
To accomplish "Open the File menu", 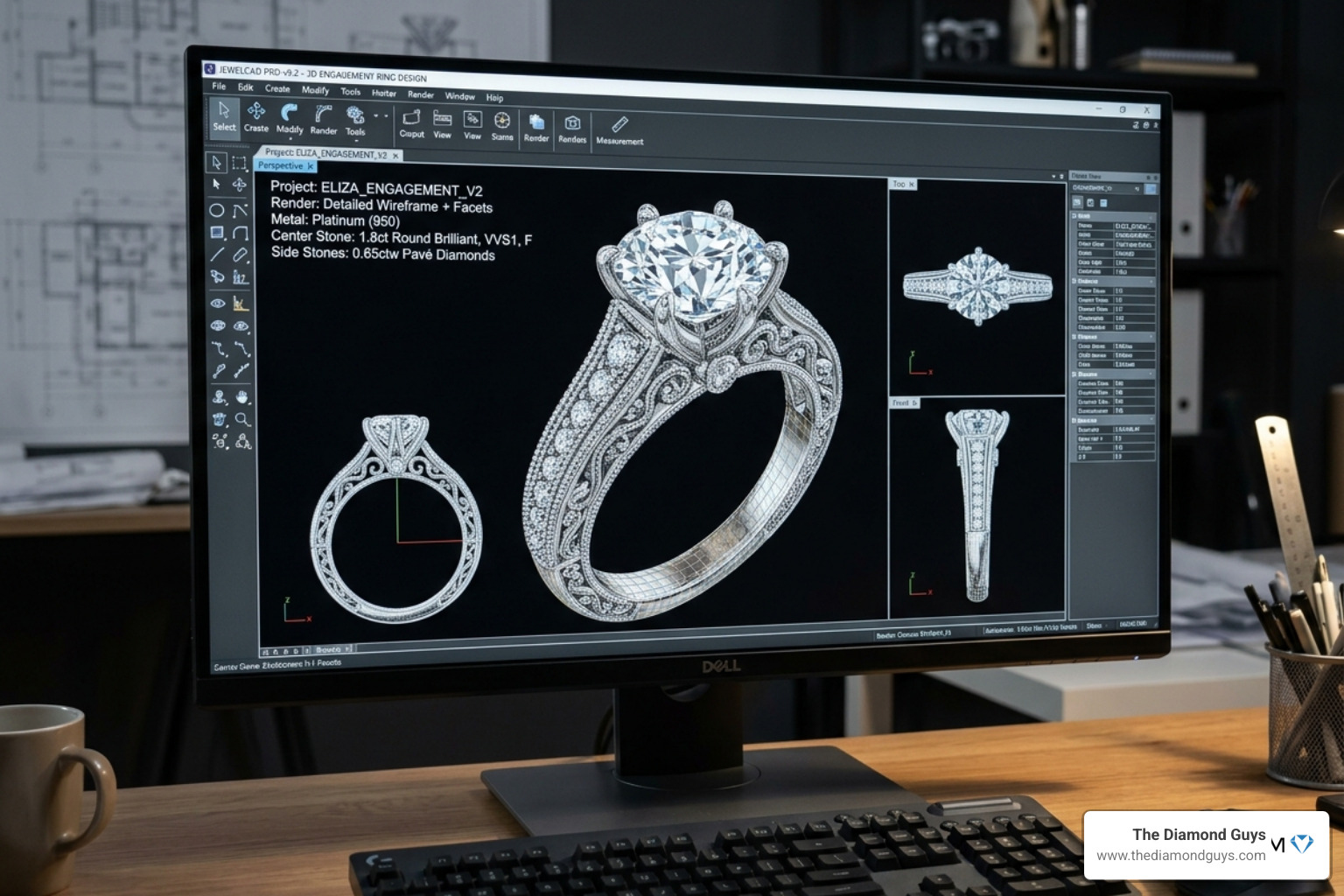I will 219,86.
